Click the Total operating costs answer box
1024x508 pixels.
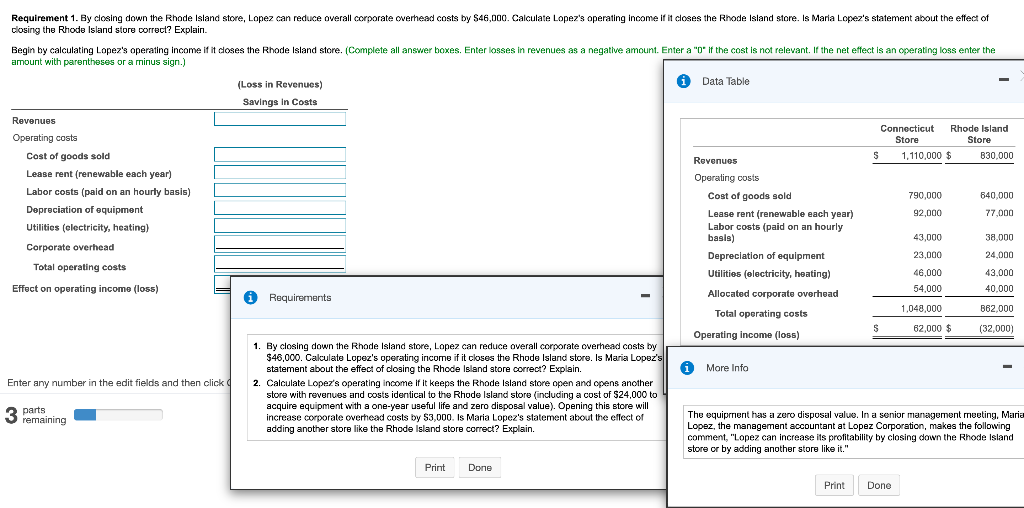[280, 264]
